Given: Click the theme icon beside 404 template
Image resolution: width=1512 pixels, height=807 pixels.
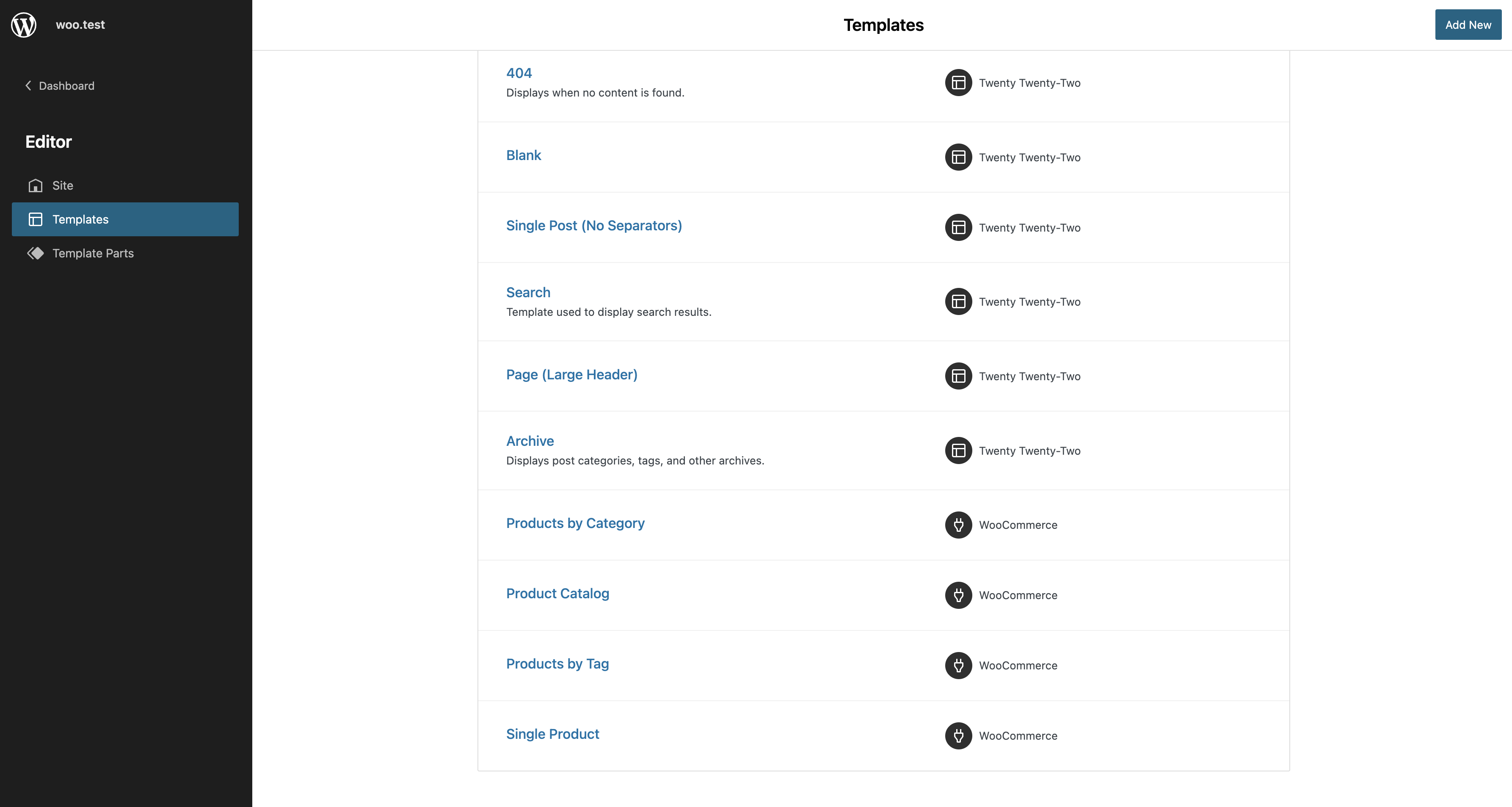Looking at the screenshot, I should pyautogui.click(x=958, y=83).
